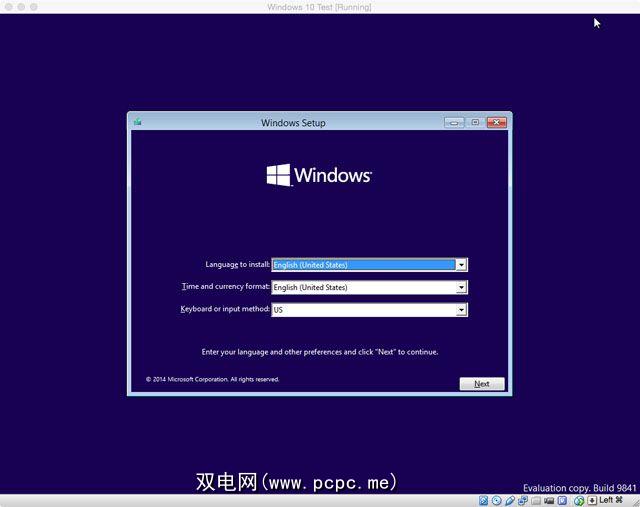Close the Windows Setup dialog

pos(497,122)
